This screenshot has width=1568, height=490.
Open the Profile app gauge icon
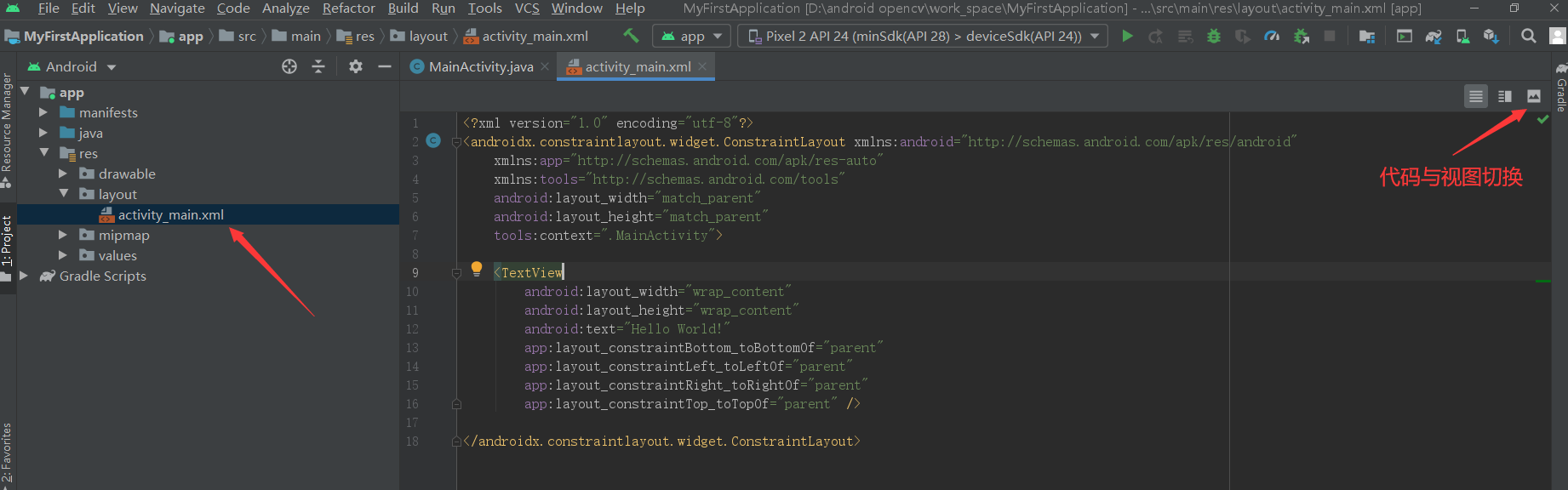(1272, 36)
